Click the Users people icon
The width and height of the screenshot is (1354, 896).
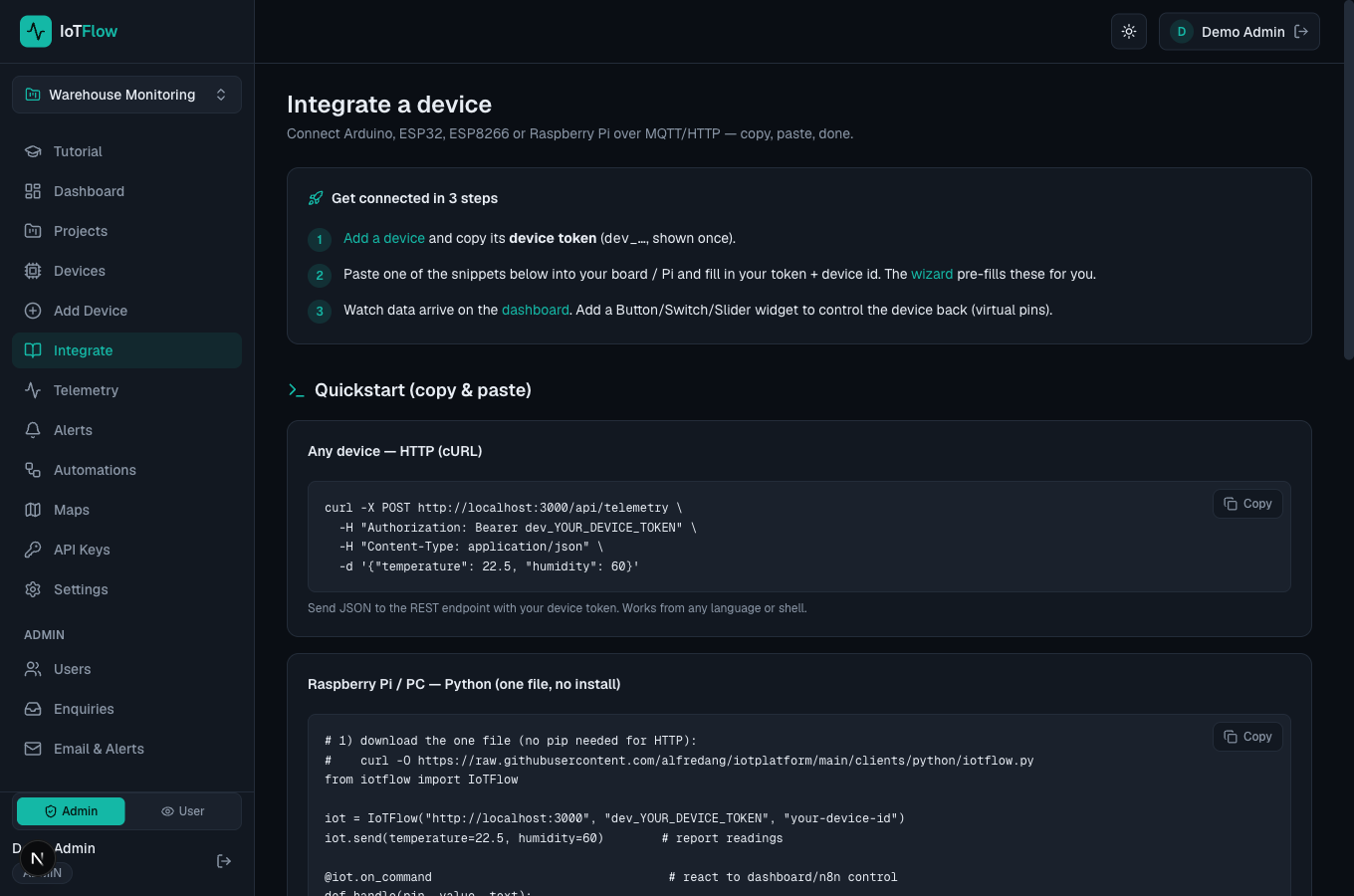click(x=33, y=669)
